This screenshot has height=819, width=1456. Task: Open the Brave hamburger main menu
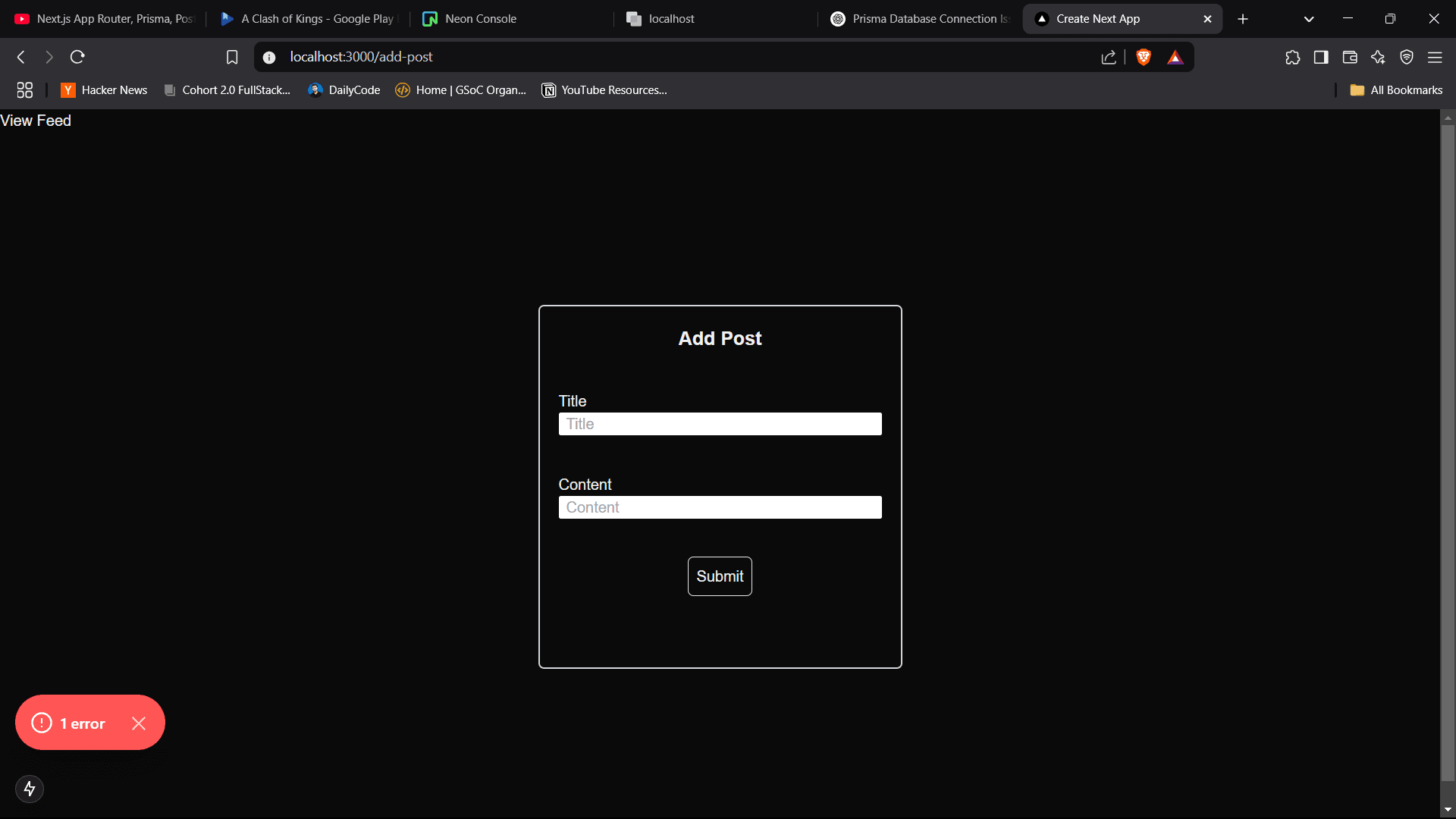[1435, 57]
